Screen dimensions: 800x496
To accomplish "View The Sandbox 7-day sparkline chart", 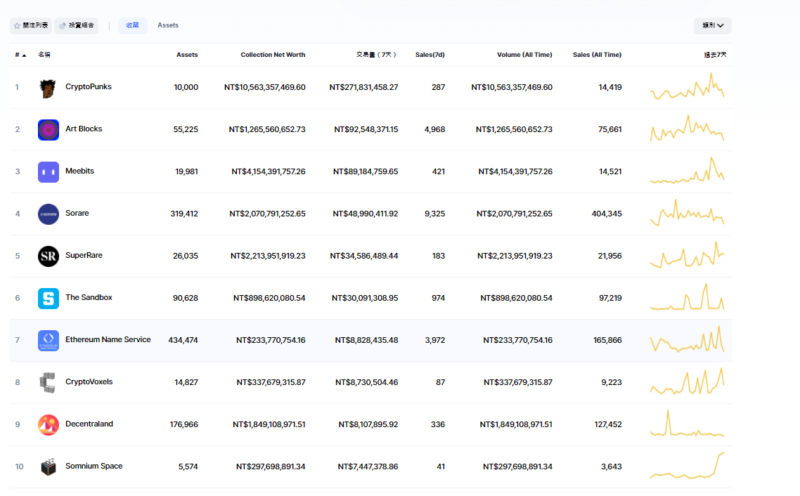I will [x=687, y=297].
